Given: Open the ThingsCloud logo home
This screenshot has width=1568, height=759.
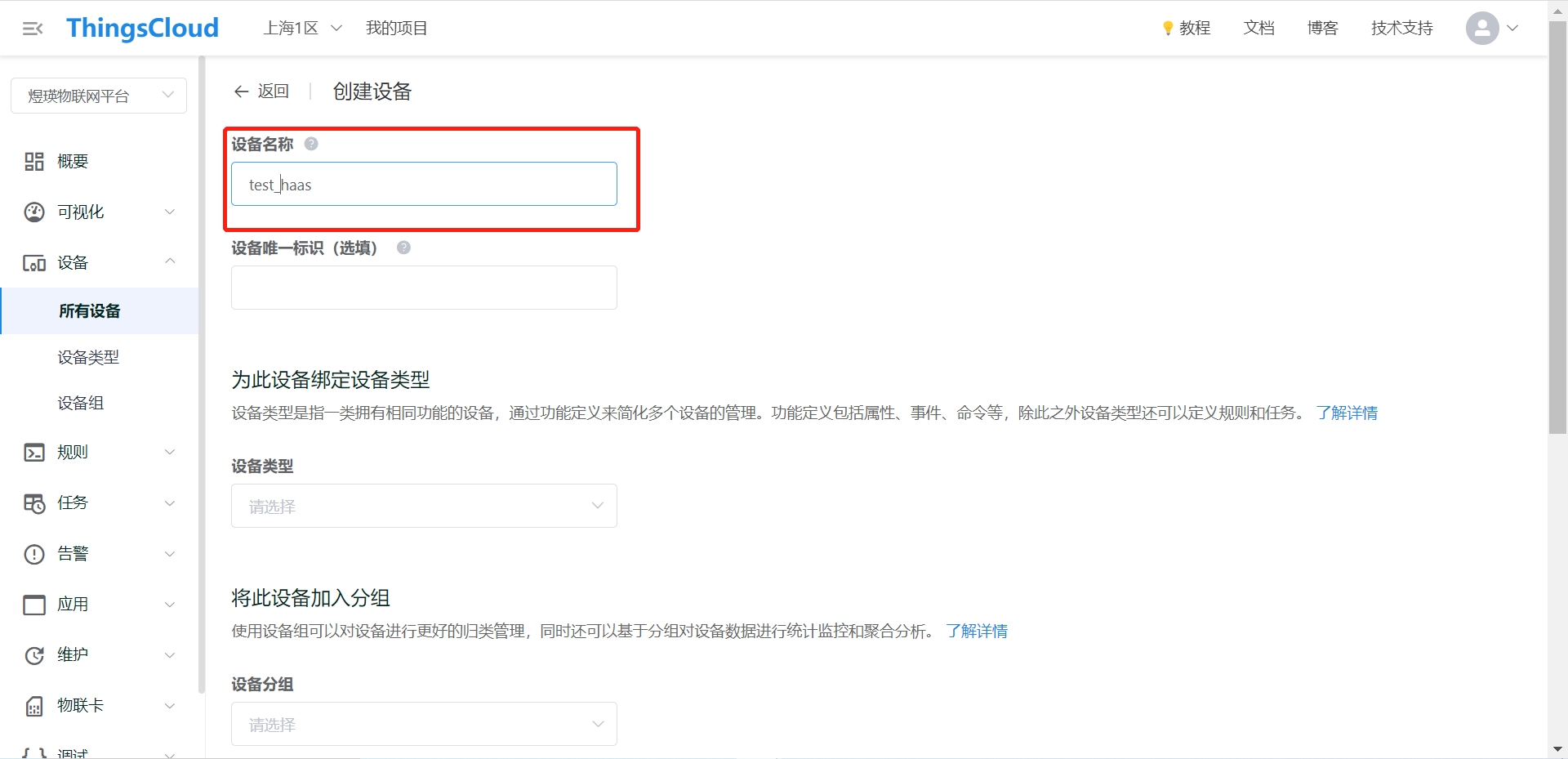Looking at the screenshot, I should click(x=143, y=28).
